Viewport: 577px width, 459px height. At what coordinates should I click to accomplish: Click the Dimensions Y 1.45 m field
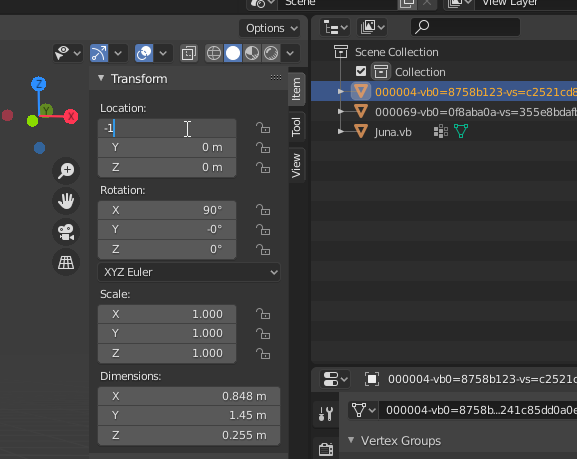point(189,416)
